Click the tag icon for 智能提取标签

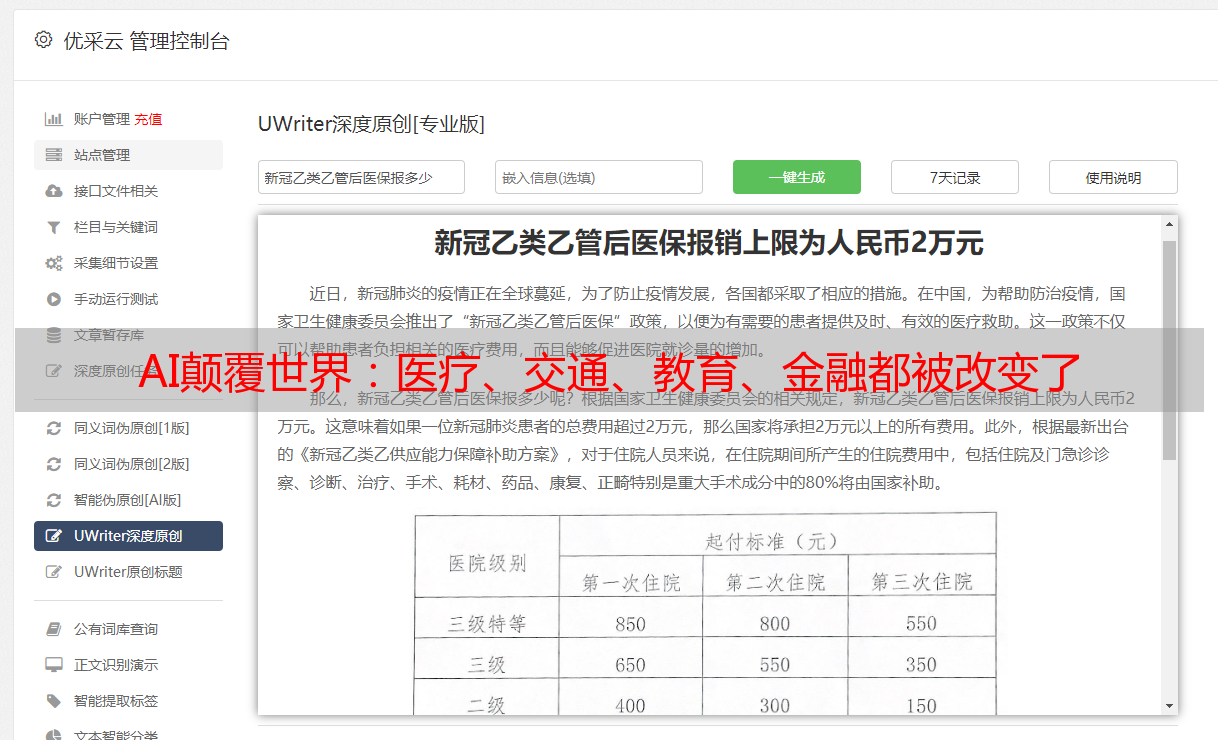[54, 701]
